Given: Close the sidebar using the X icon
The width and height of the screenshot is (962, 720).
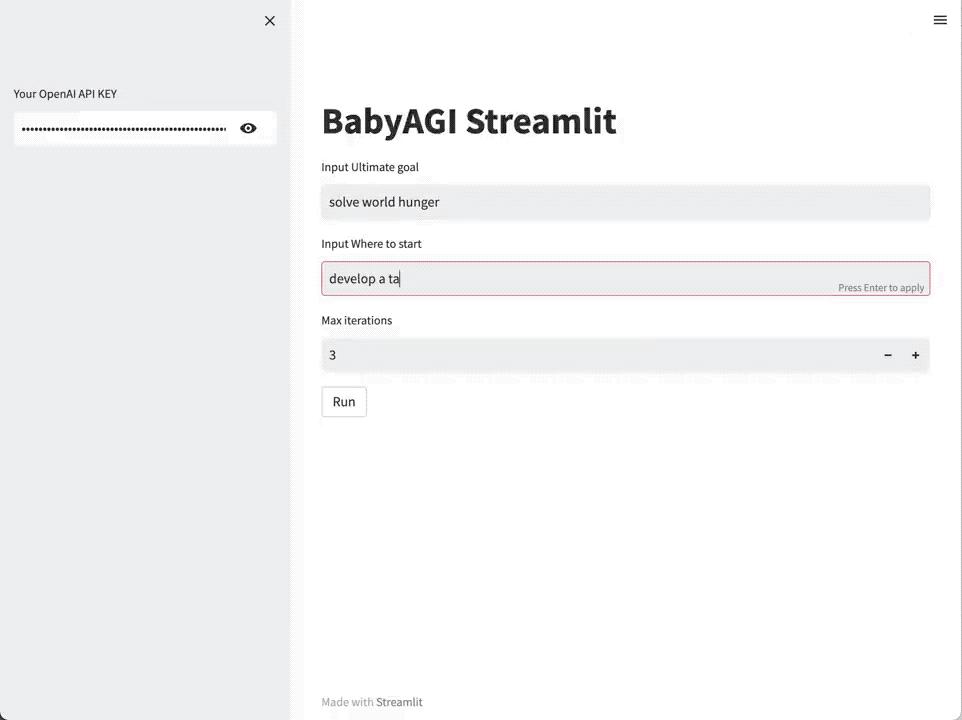Looking at the screenshot, I should [269, 20].
